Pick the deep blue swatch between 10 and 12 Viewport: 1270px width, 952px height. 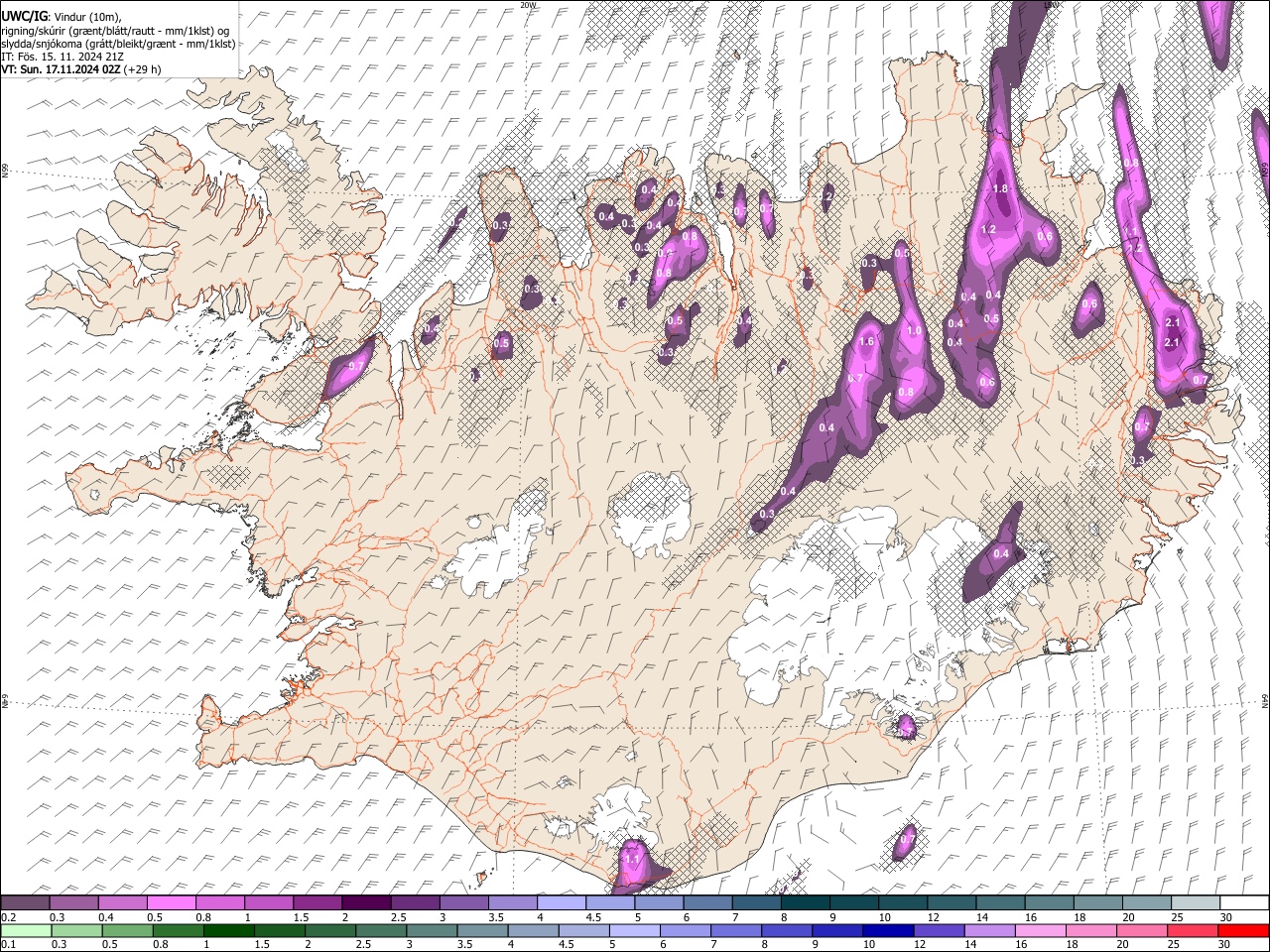point(888,930)
